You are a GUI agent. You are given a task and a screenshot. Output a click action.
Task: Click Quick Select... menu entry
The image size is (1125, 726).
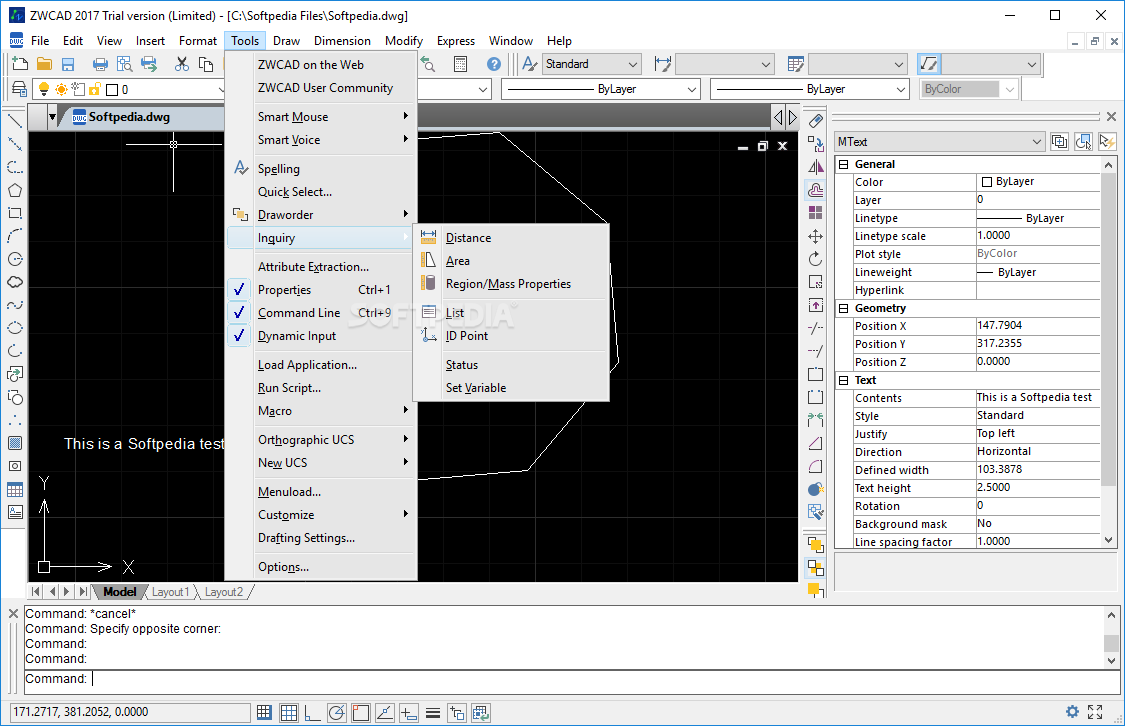click(321, 192)
